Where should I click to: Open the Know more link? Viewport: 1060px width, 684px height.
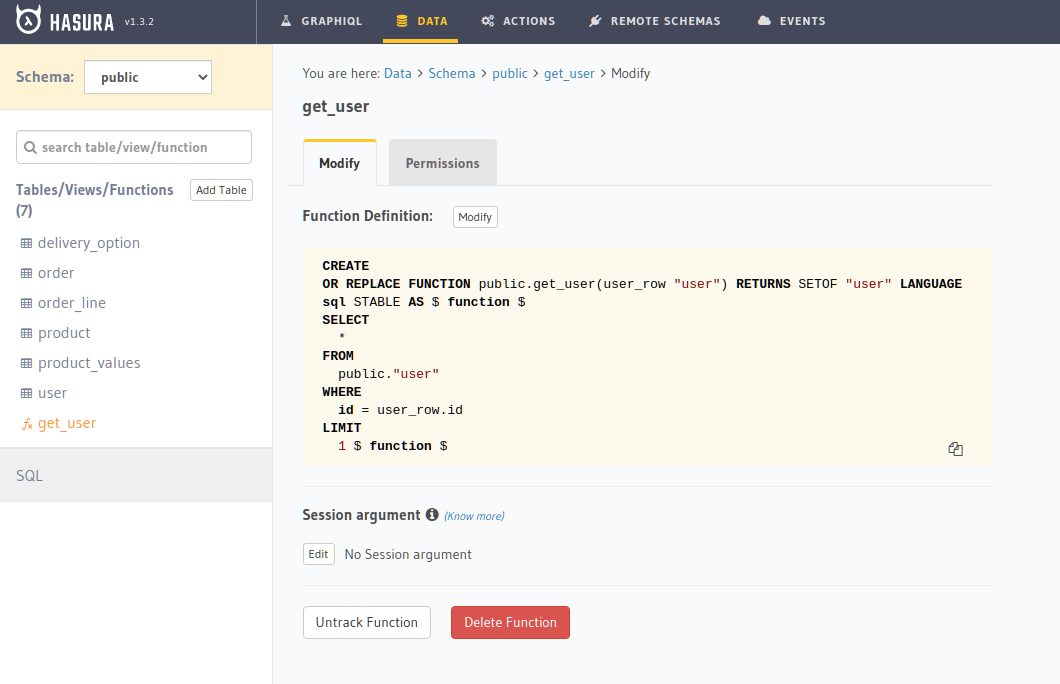pyautogui.click(x=474, y=515)
